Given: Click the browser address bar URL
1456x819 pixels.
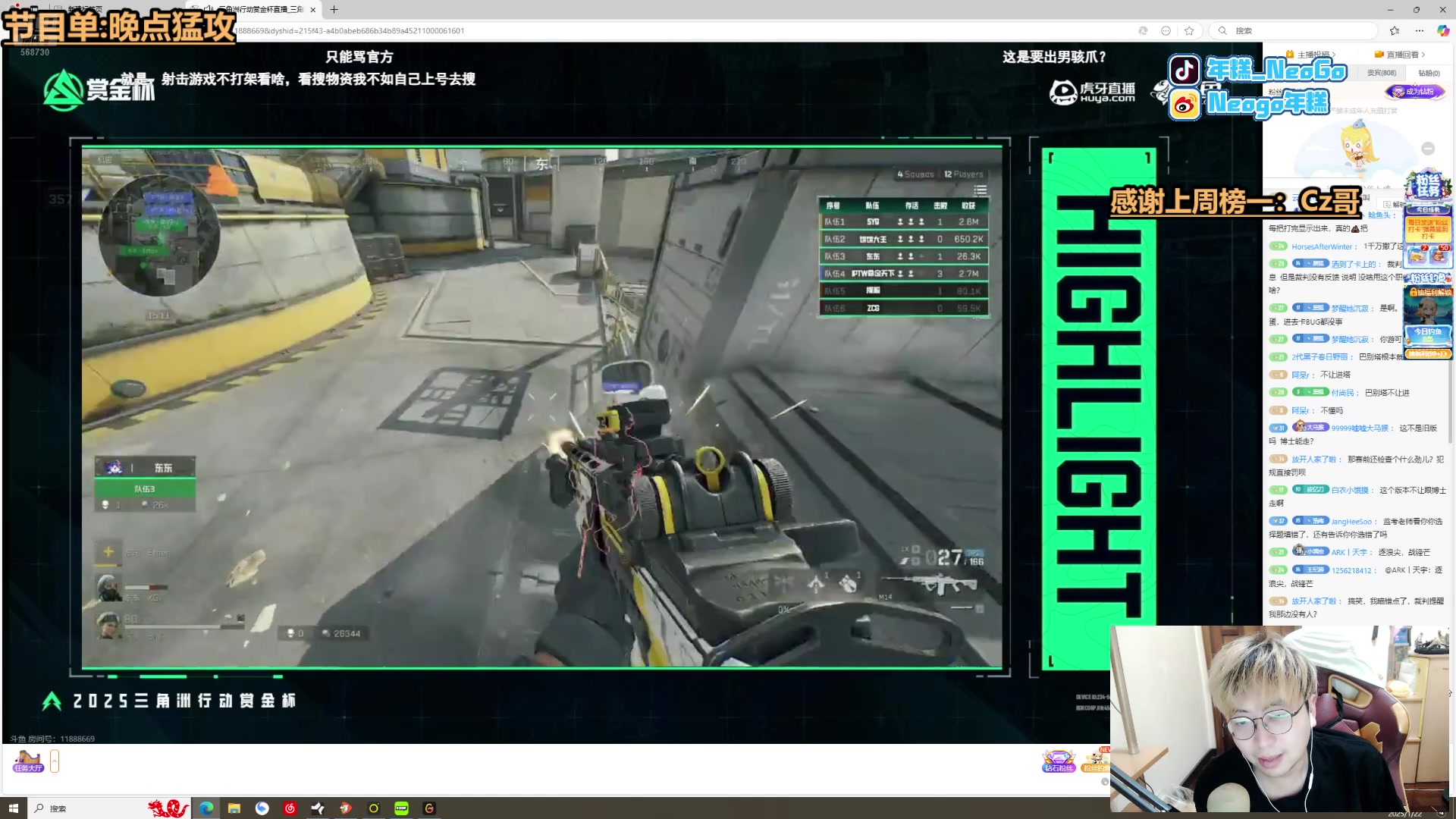Looking at the screenshot, I should 349,31.
